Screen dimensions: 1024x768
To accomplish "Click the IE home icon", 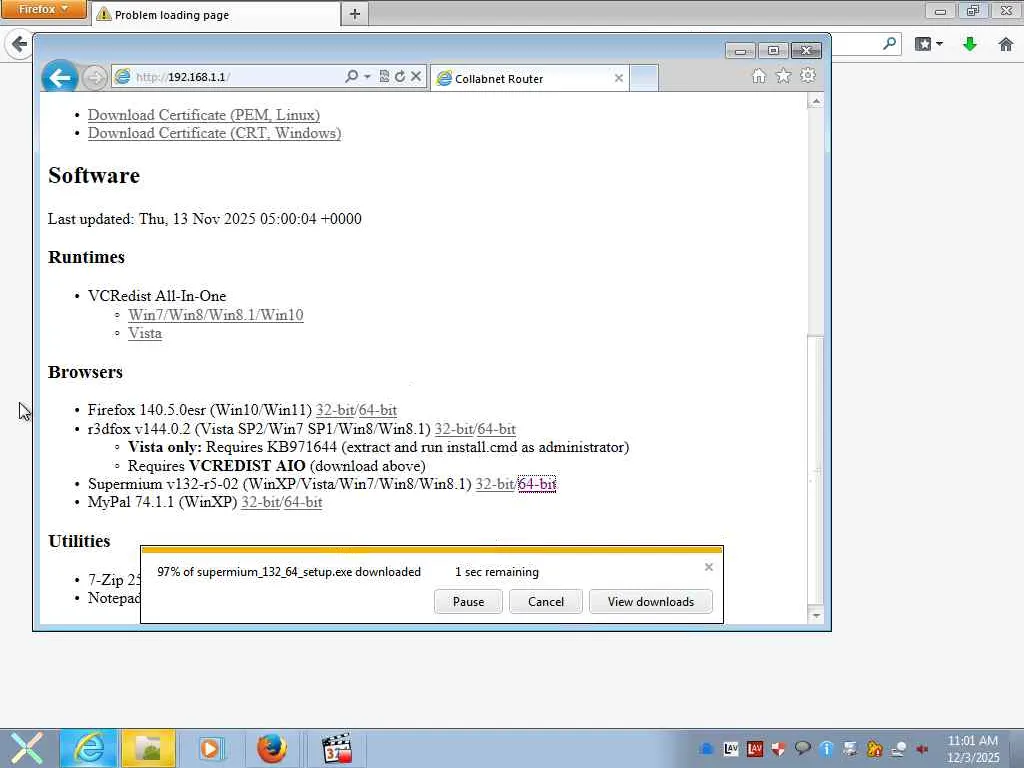I will pyautogui.click(x=758, y=76).
